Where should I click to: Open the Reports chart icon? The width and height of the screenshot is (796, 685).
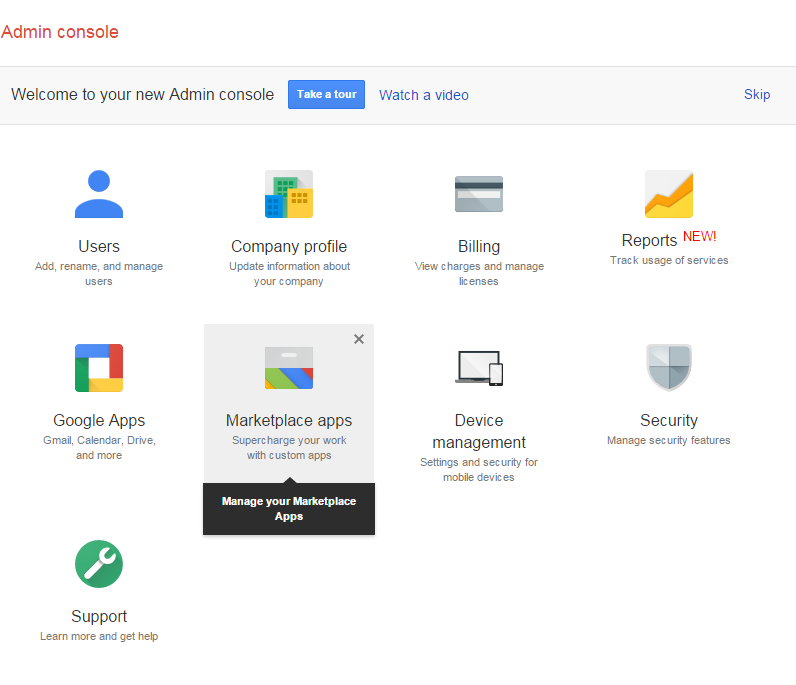tap(669, 194)
